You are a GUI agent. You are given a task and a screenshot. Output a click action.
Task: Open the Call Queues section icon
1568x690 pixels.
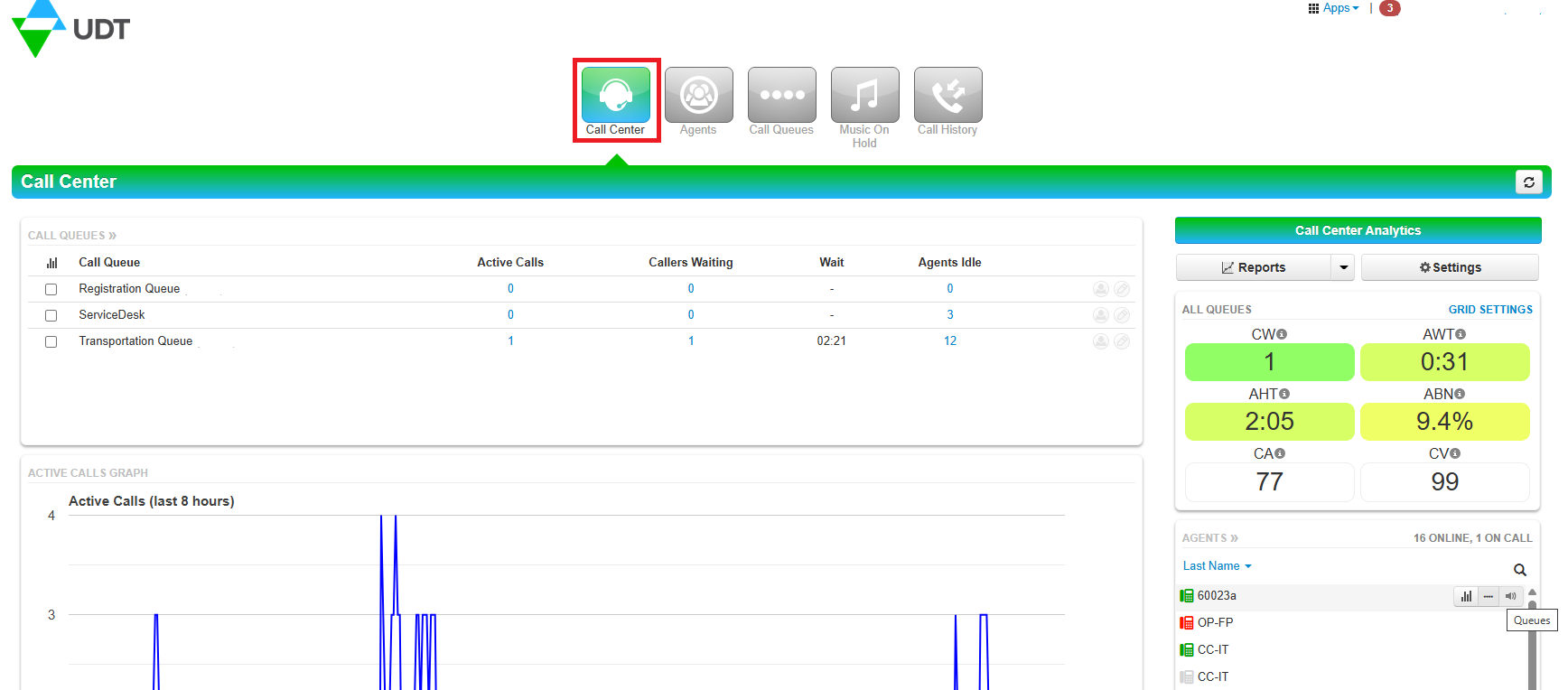pos(781,95)
